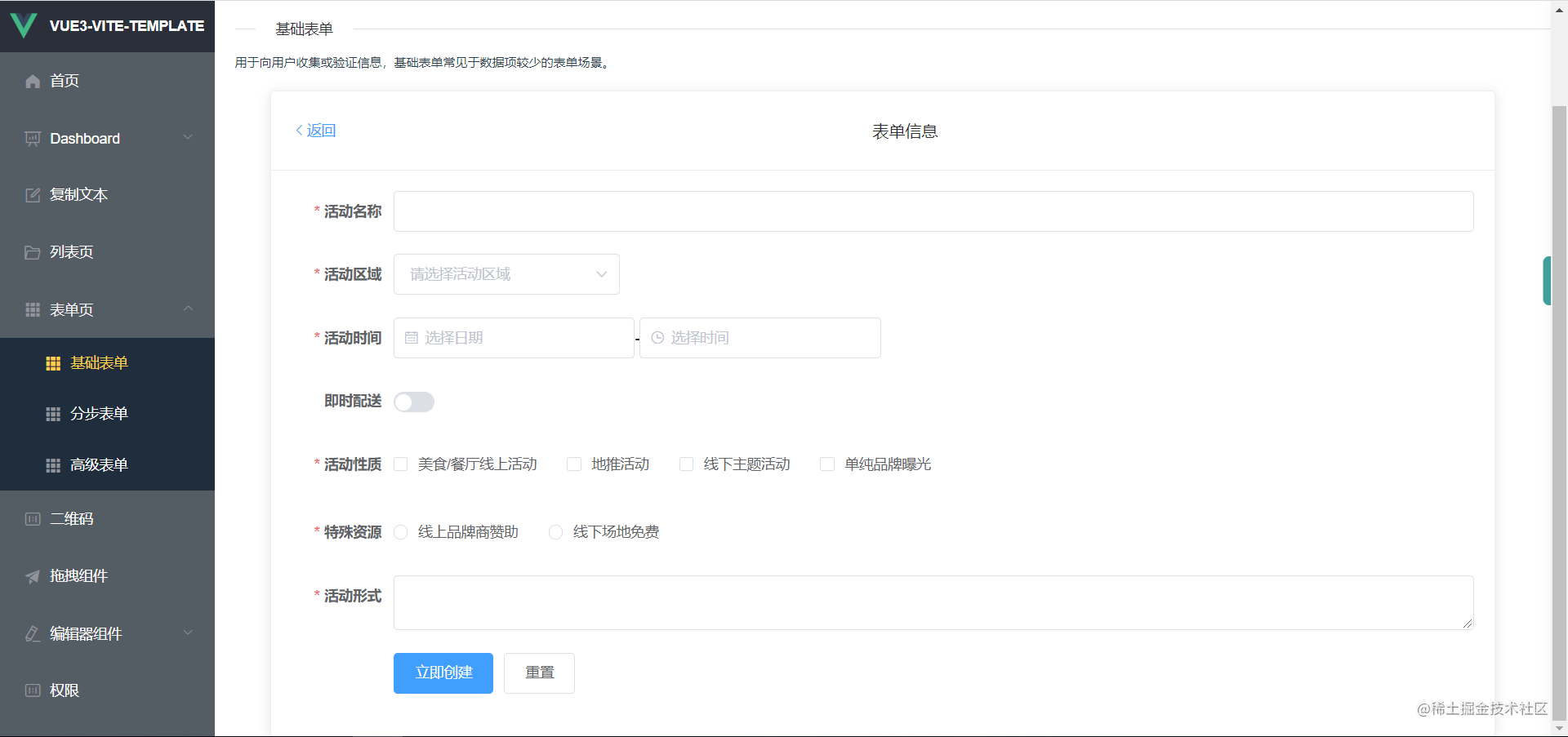Open the 选择时间 time picker
This screenshot has width=1568, height=737.
760,338
